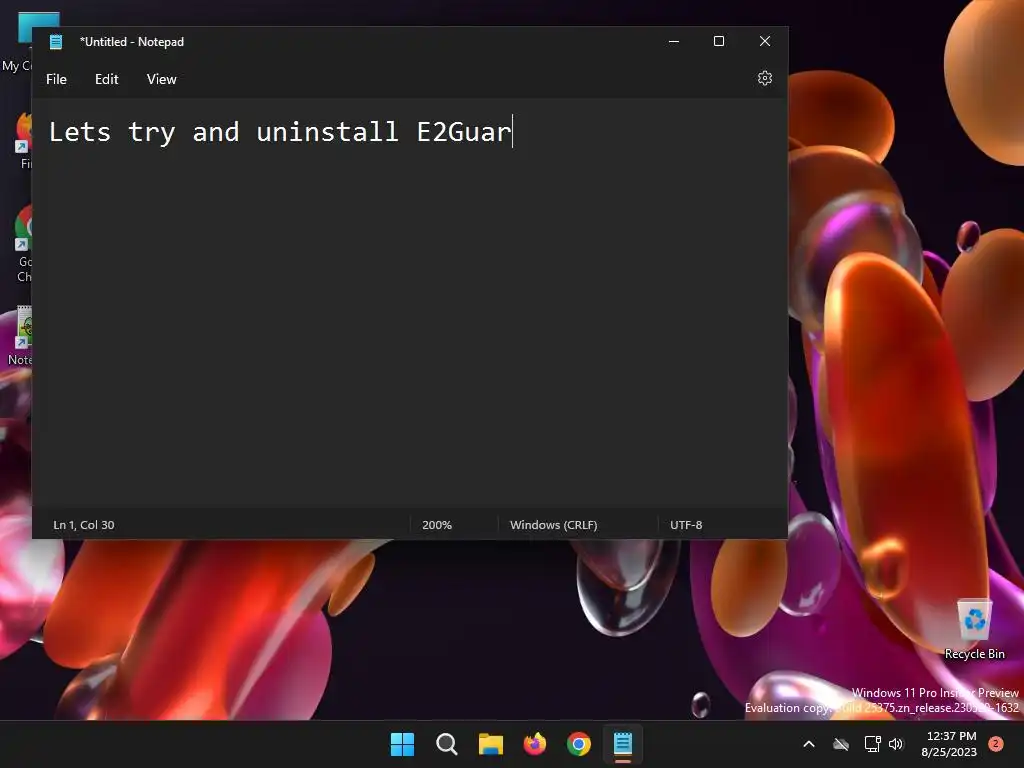
Task: Click the volume speaker tray icon
Action: [x=896, y=744]
